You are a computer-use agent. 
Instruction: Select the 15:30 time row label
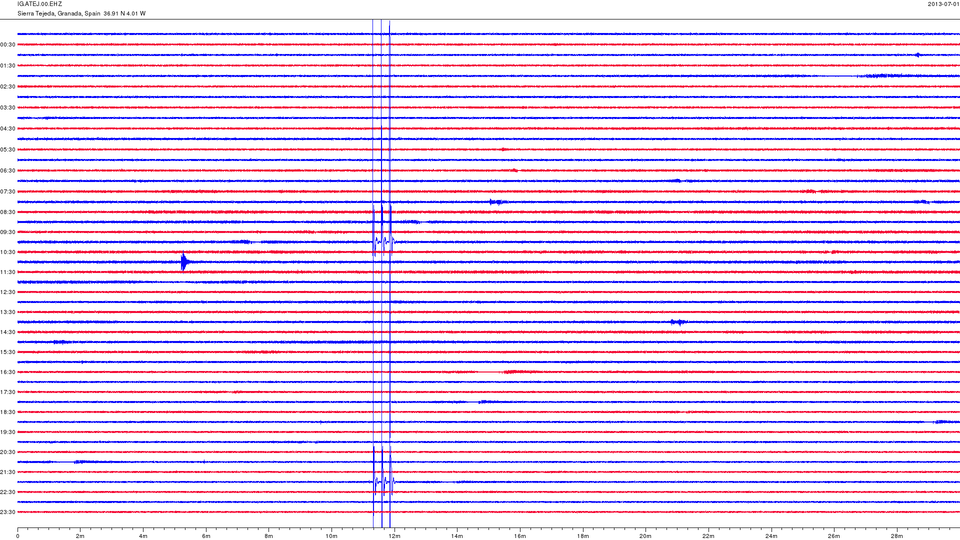pyautogui.click(x=8, y=352)
